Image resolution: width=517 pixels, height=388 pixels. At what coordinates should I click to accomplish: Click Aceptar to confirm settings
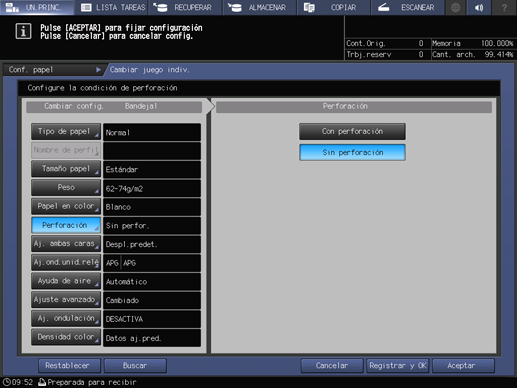[463, 366]
